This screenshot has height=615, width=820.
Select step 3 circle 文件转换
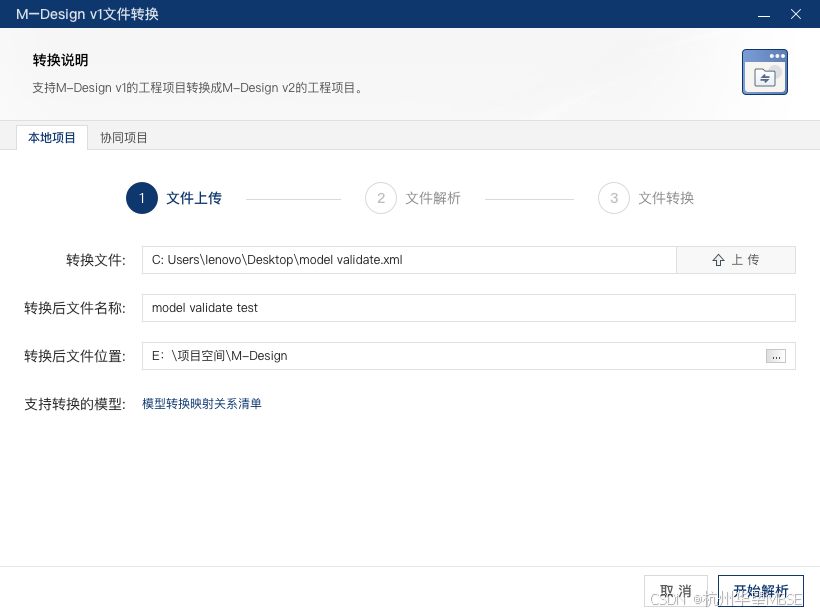pyautogui.click(x=614, y=198)
